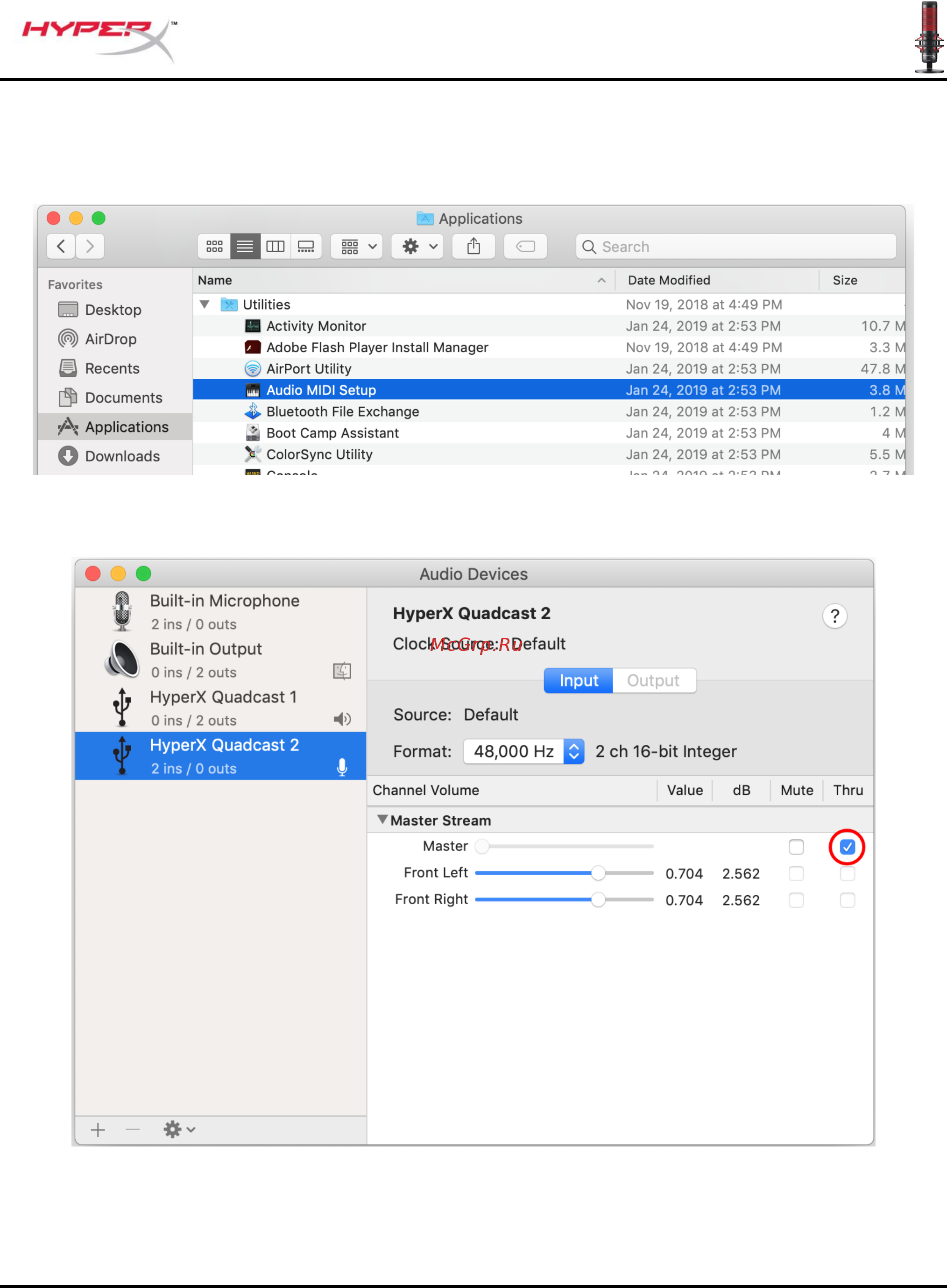Sort Finder list by Date Modified
This screenshot has width=947, height=1288.
(x=717, y=280)
